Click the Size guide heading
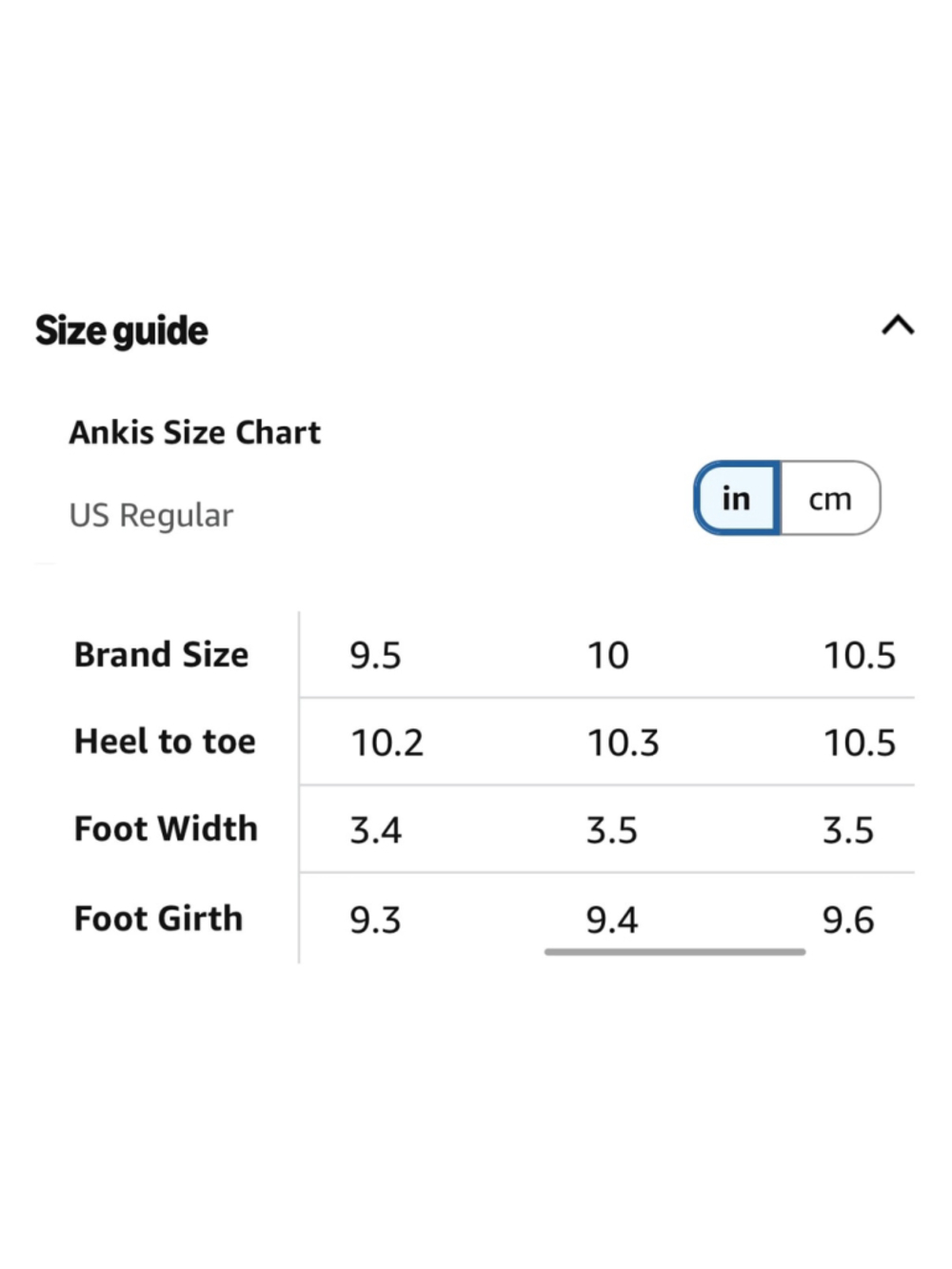This screenshot has width=952, height=1269. click(x=122, y=331)
